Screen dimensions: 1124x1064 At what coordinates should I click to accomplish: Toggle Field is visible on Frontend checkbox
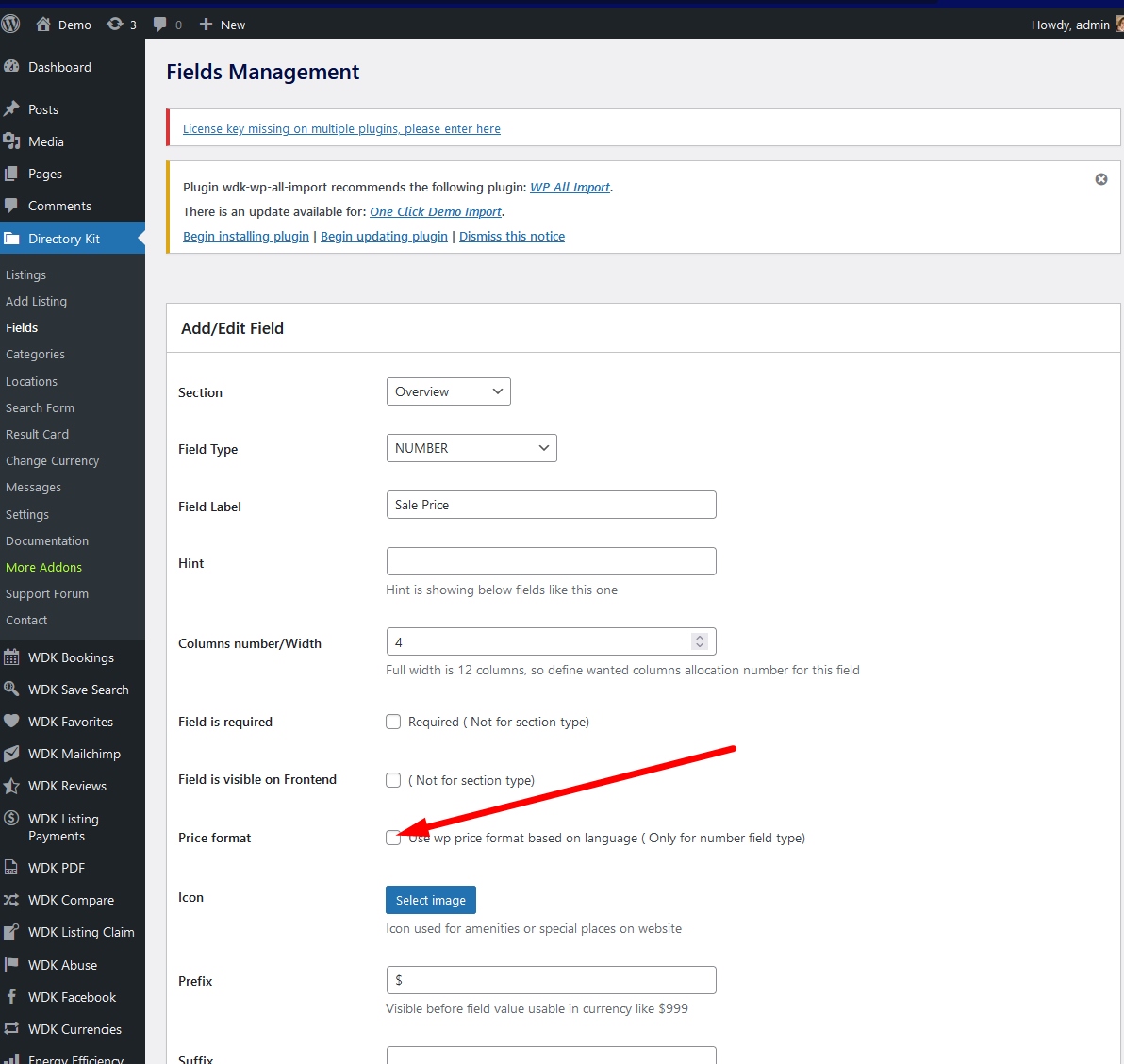click(x=393, y=780)
